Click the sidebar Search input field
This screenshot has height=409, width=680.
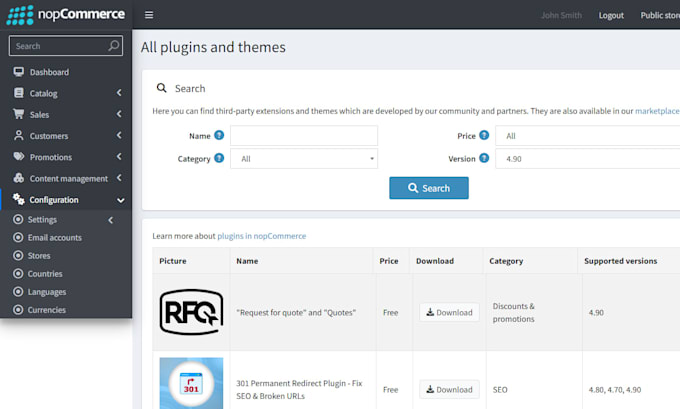tap(65, 46)
